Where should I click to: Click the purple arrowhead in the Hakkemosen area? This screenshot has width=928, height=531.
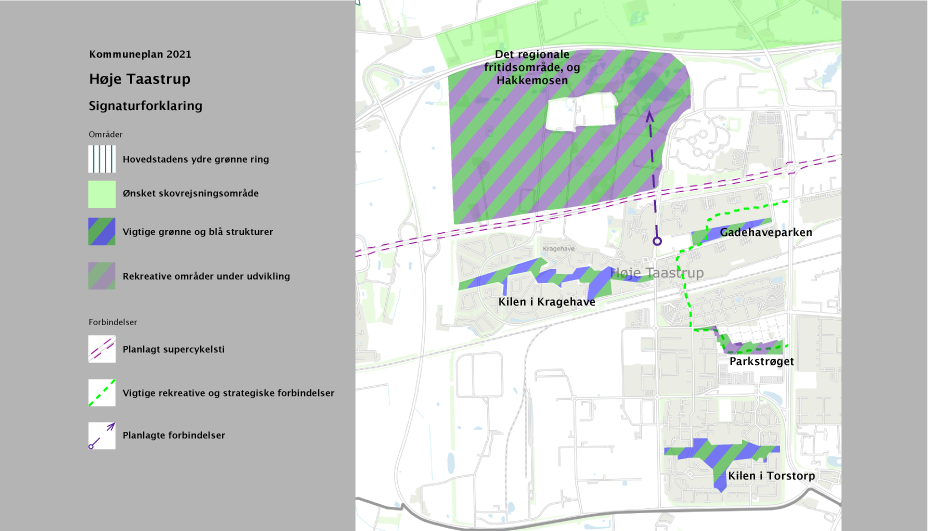point(649,115)
